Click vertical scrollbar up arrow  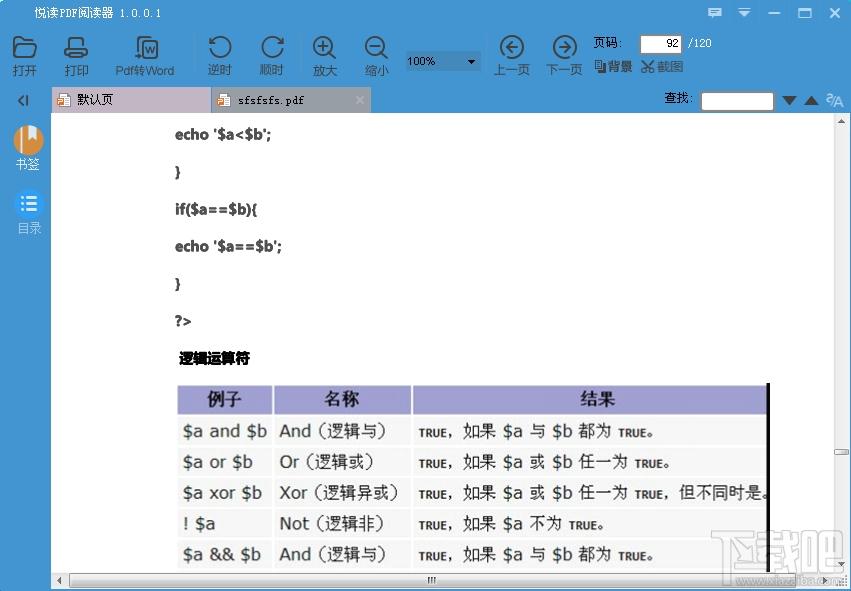pyautogui.click(x=842, y=122)
